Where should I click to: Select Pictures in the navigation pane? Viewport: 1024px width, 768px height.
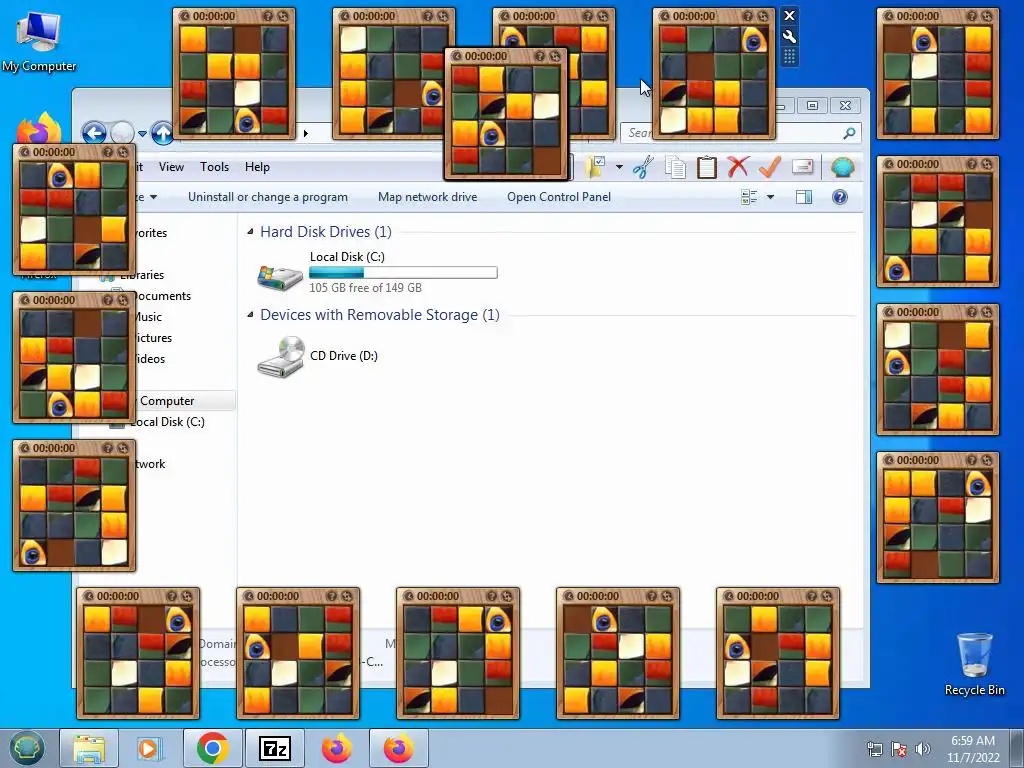[x=153, y=338]
